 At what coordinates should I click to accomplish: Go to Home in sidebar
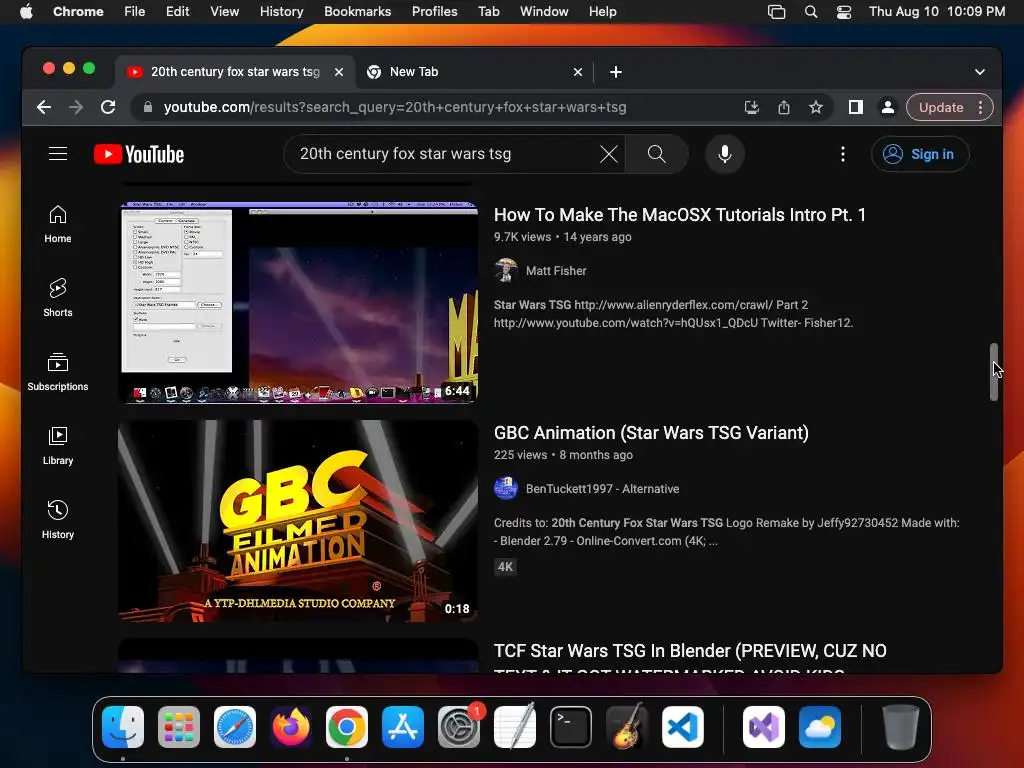point(57,225)
